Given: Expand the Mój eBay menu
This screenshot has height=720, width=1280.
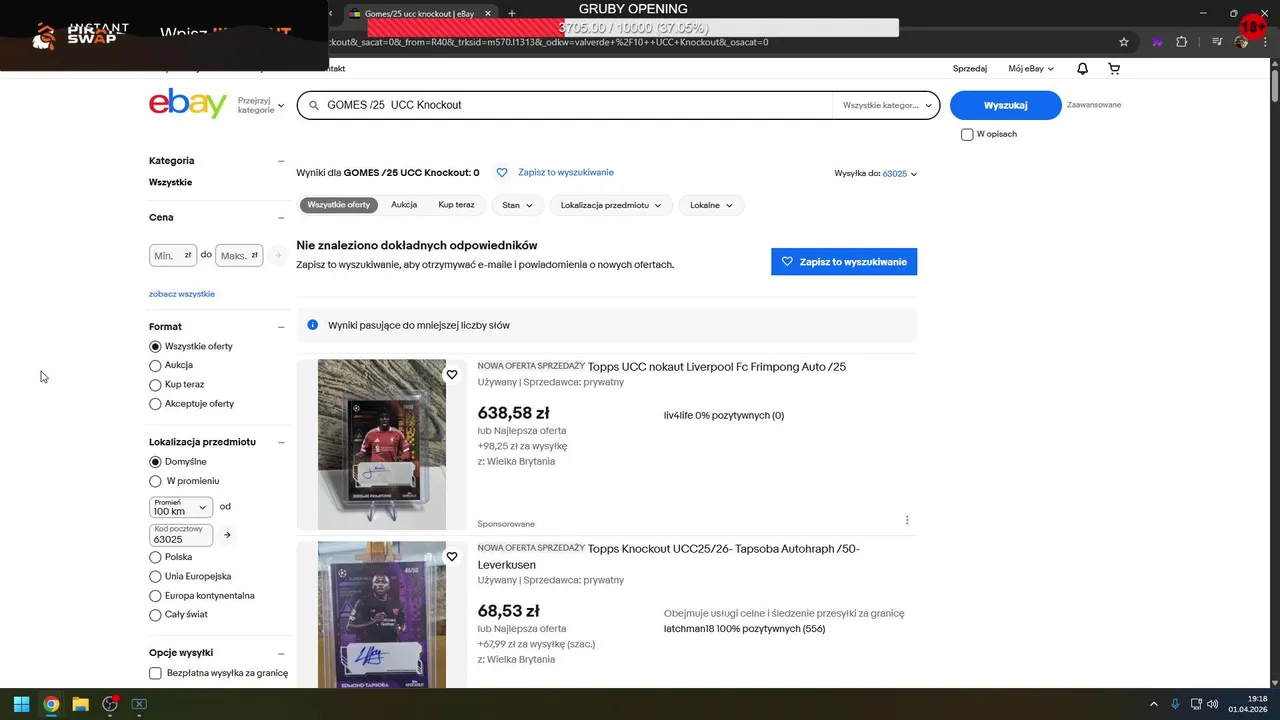Looking at the screenshot, I should tap(1031, 69).
